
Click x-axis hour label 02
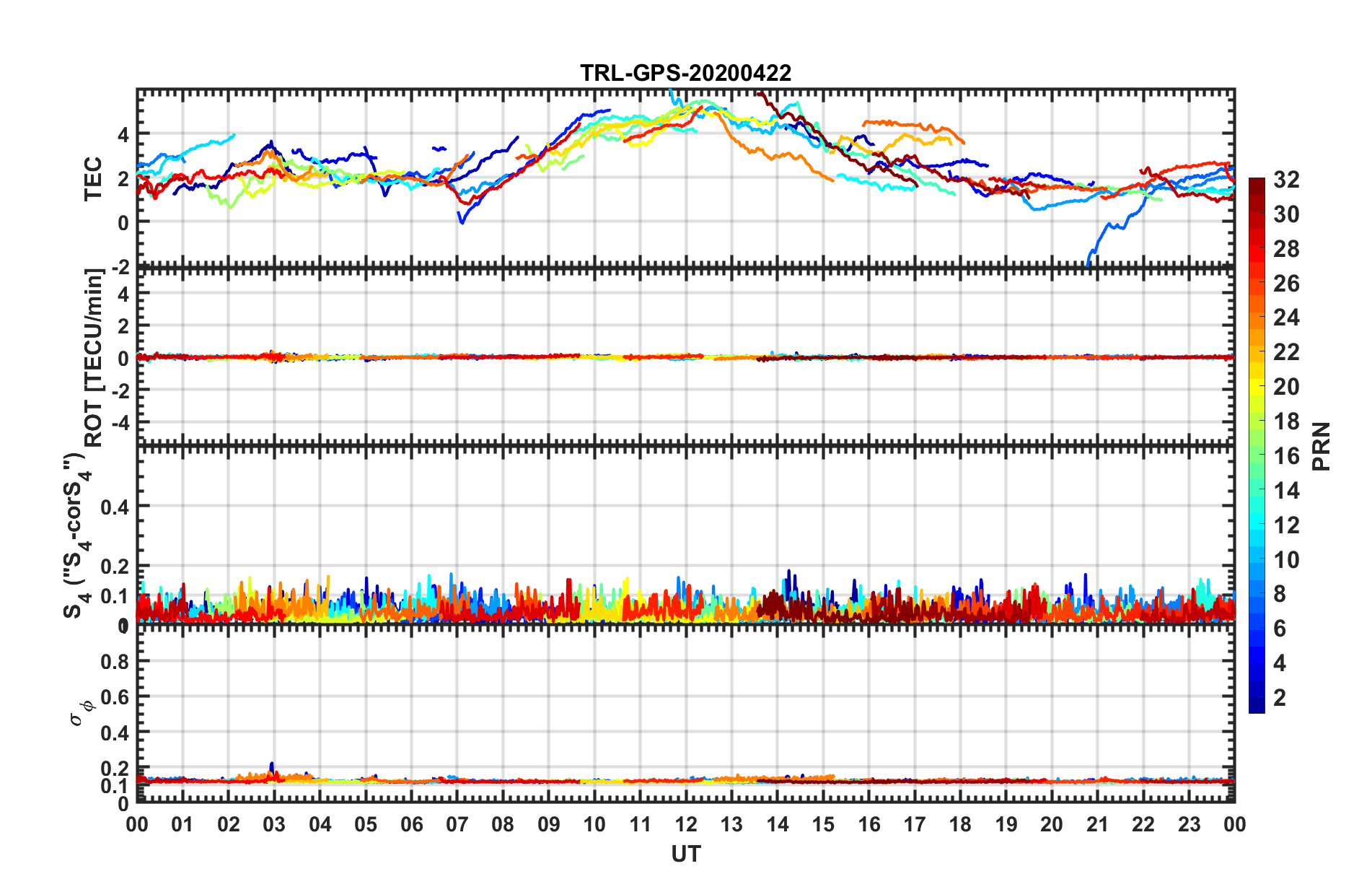pos(229,824)
